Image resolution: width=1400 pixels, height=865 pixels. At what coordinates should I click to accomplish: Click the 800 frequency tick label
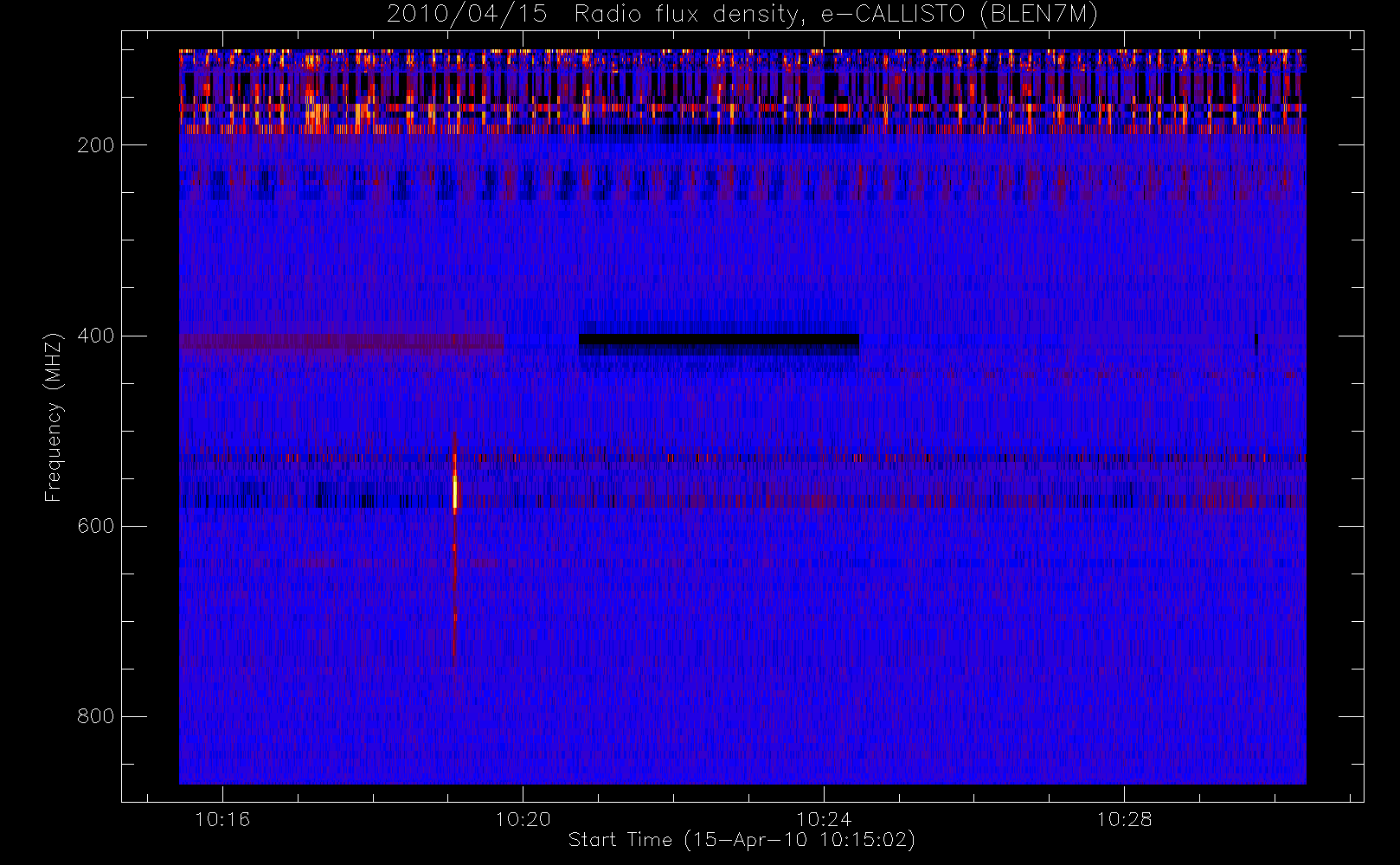[95, 716]
